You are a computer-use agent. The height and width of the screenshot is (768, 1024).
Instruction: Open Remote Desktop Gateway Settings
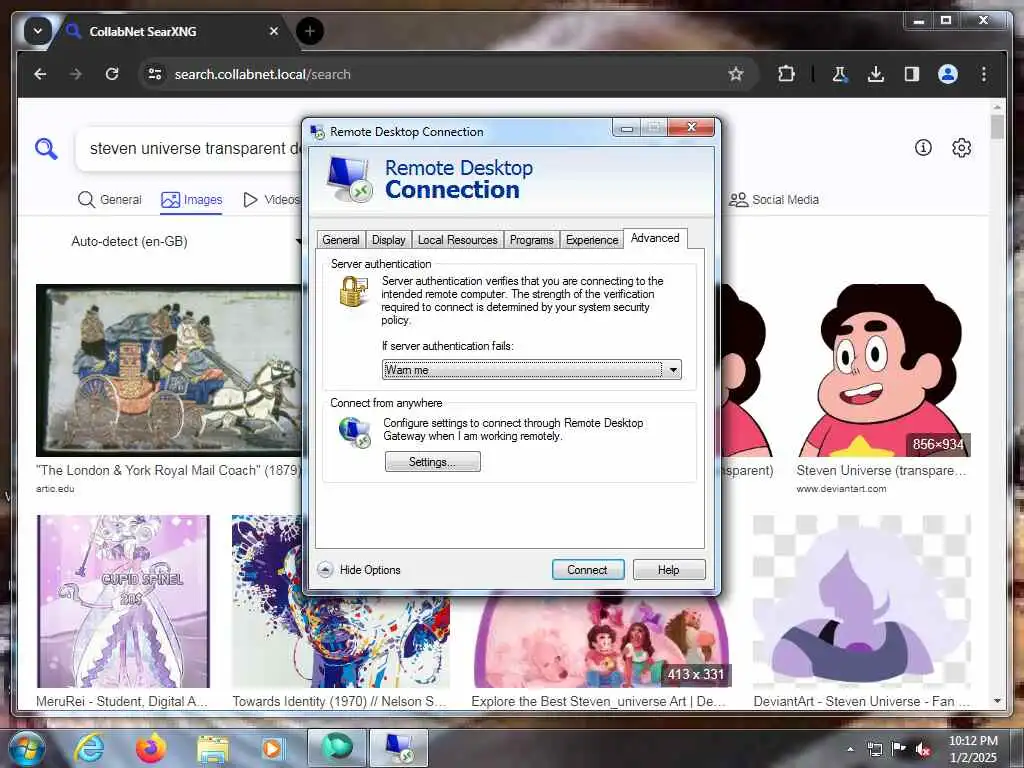[x=432, y=462]
